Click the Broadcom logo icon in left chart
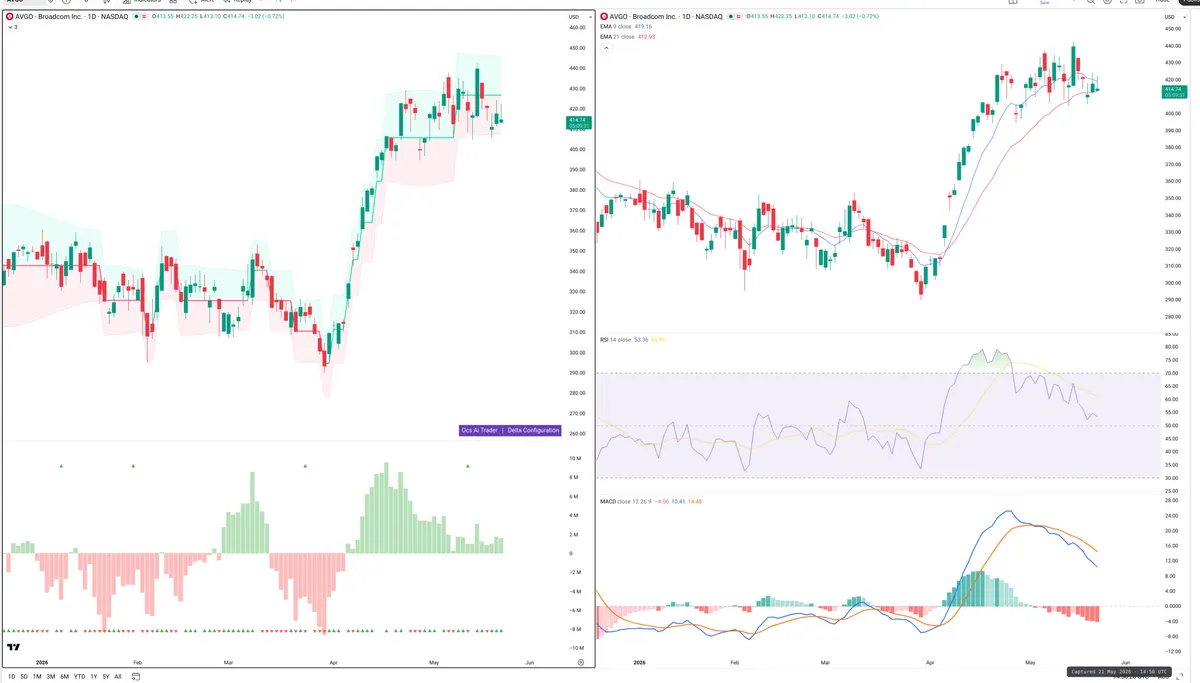 coord(10,17)
